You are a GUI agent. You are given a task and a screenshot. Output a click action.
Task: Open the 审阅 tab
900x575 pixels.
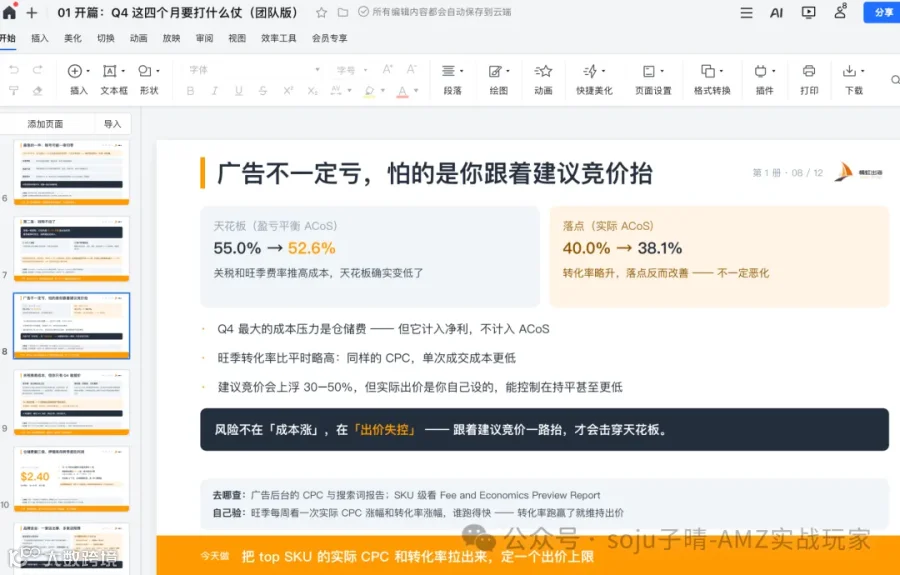click(x=204, y=38)
